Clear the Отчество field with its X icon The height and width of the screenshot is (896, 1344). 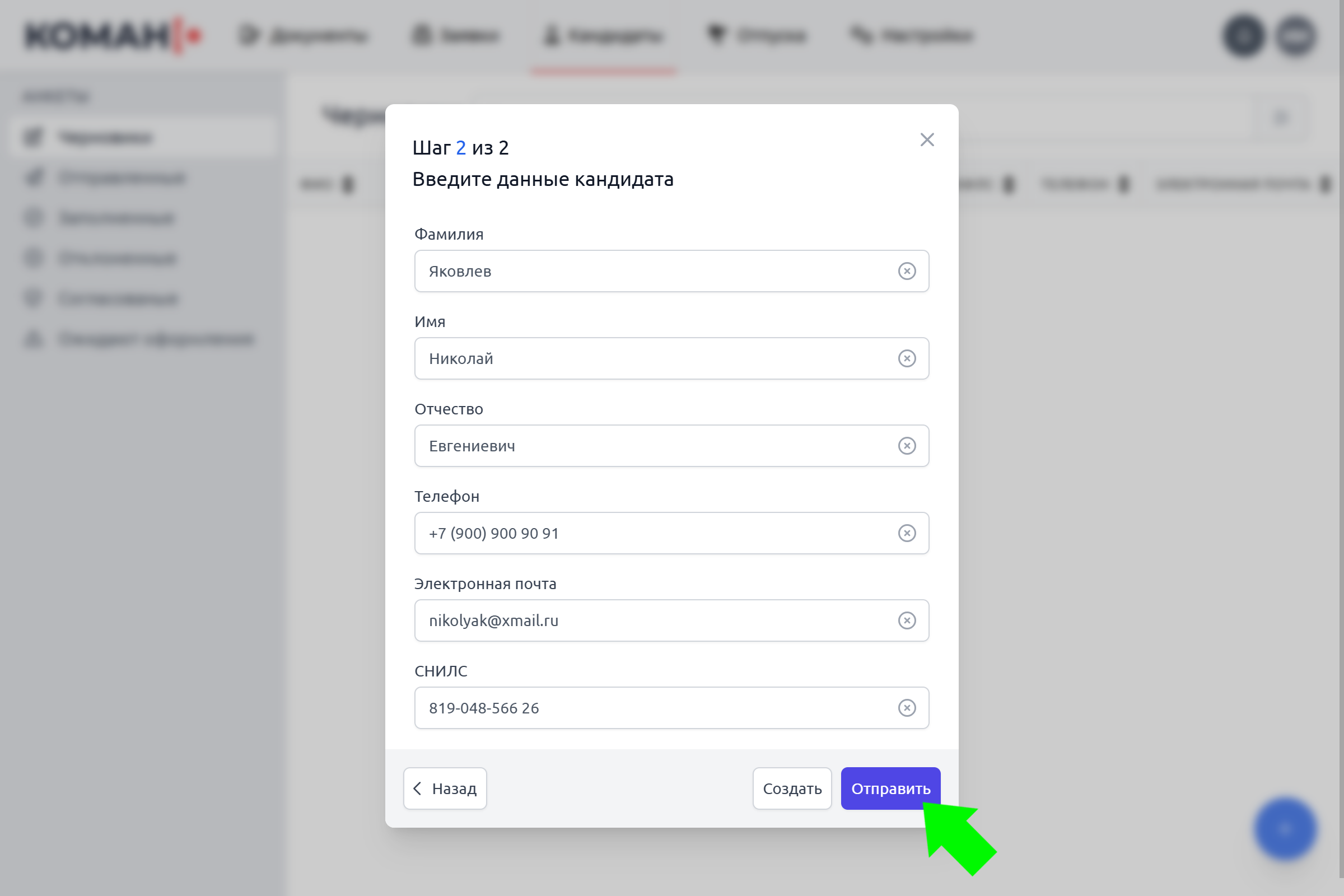click(907, 446)
